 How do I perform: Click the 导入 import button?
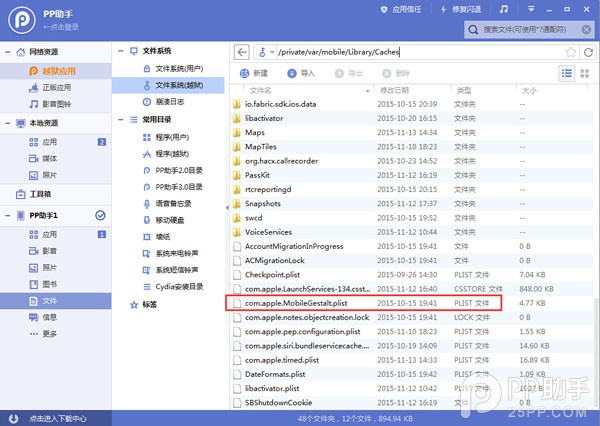click(x=301, y=73)
